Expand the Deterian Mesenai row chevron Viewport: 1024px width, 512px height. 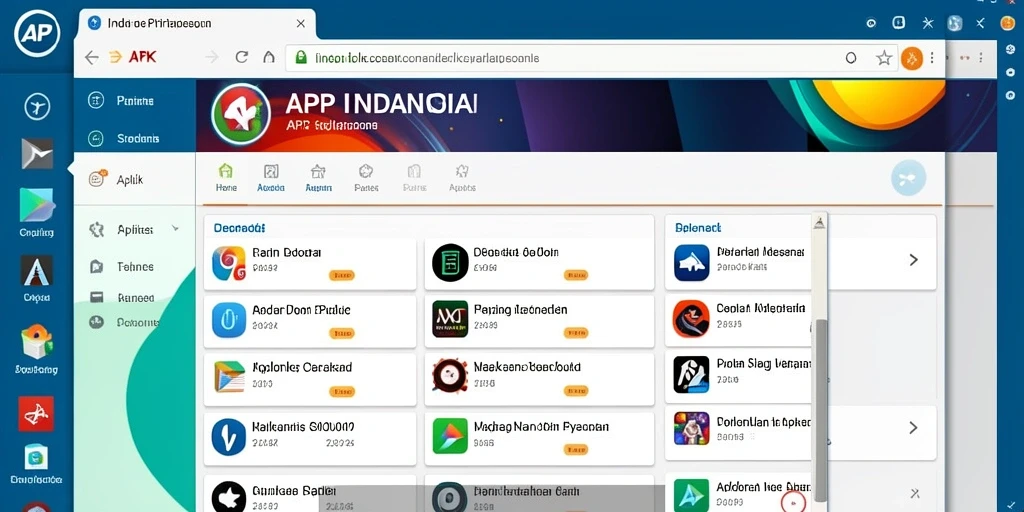click(x=914, y=260)
